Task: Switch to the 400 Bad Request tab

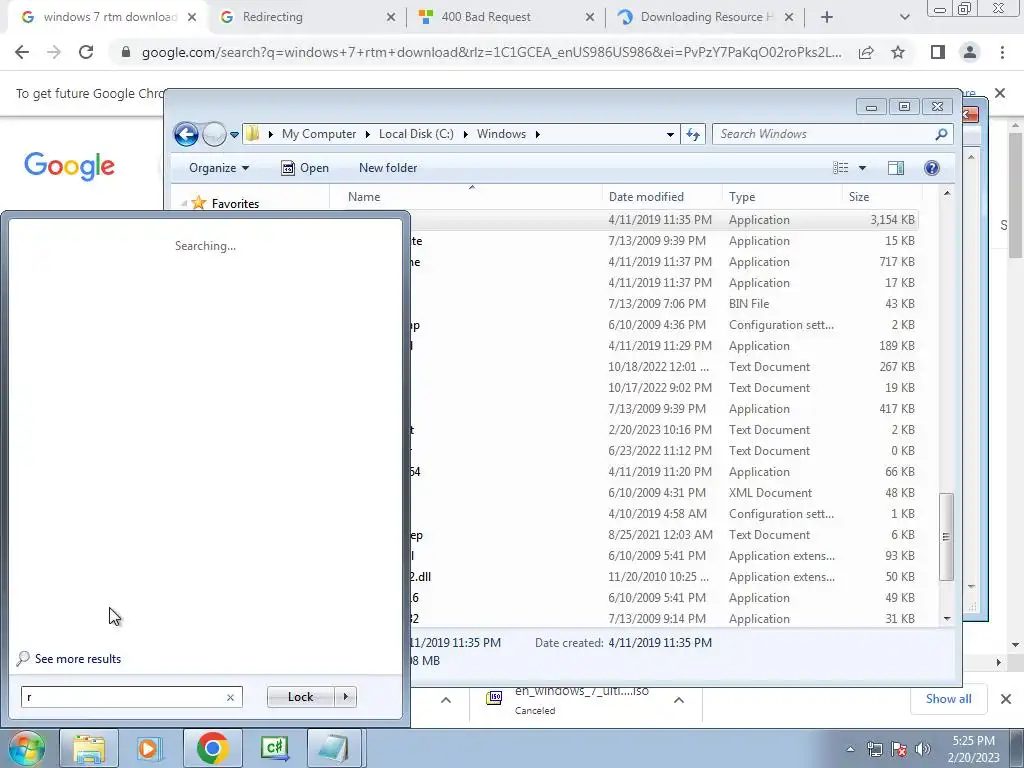Action: click(506, 17)
